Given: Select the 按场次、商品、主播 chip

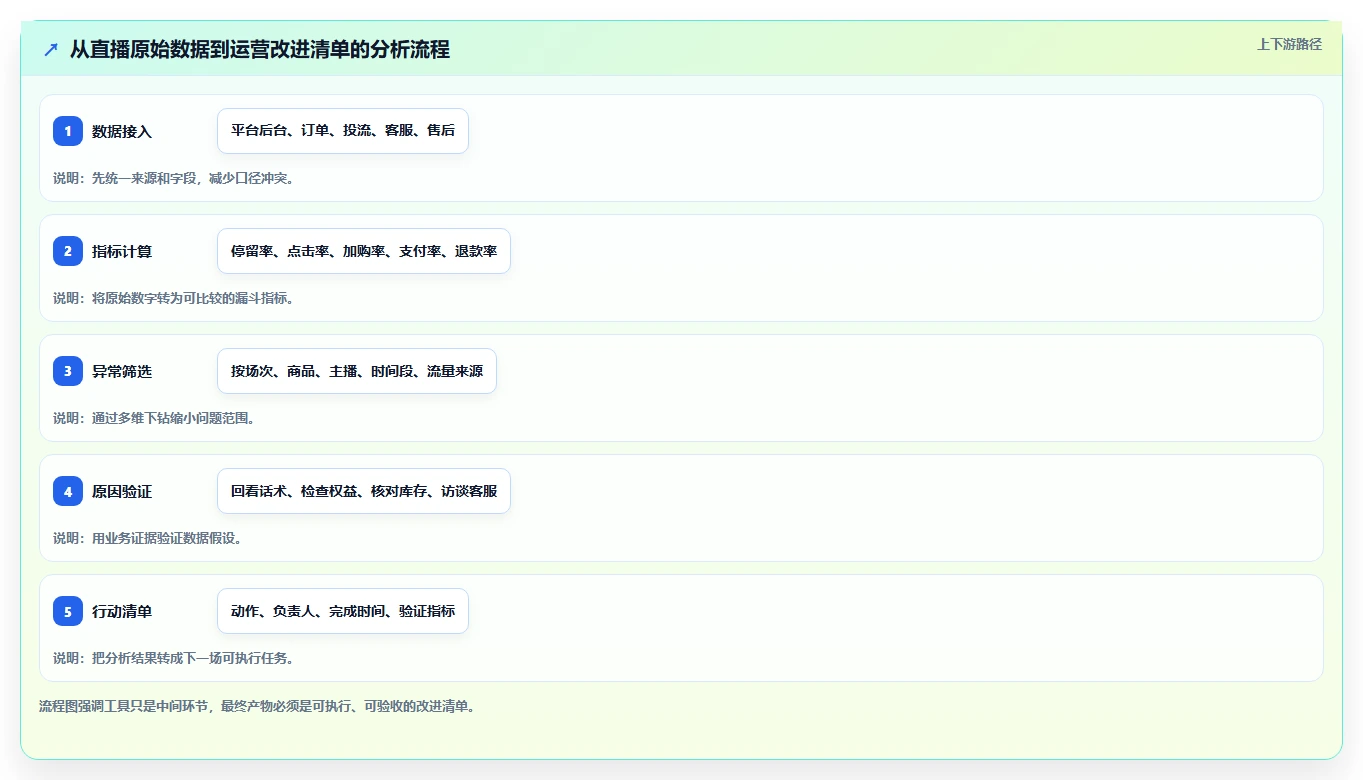Looking at the screenshot, I should click(357, 371).
